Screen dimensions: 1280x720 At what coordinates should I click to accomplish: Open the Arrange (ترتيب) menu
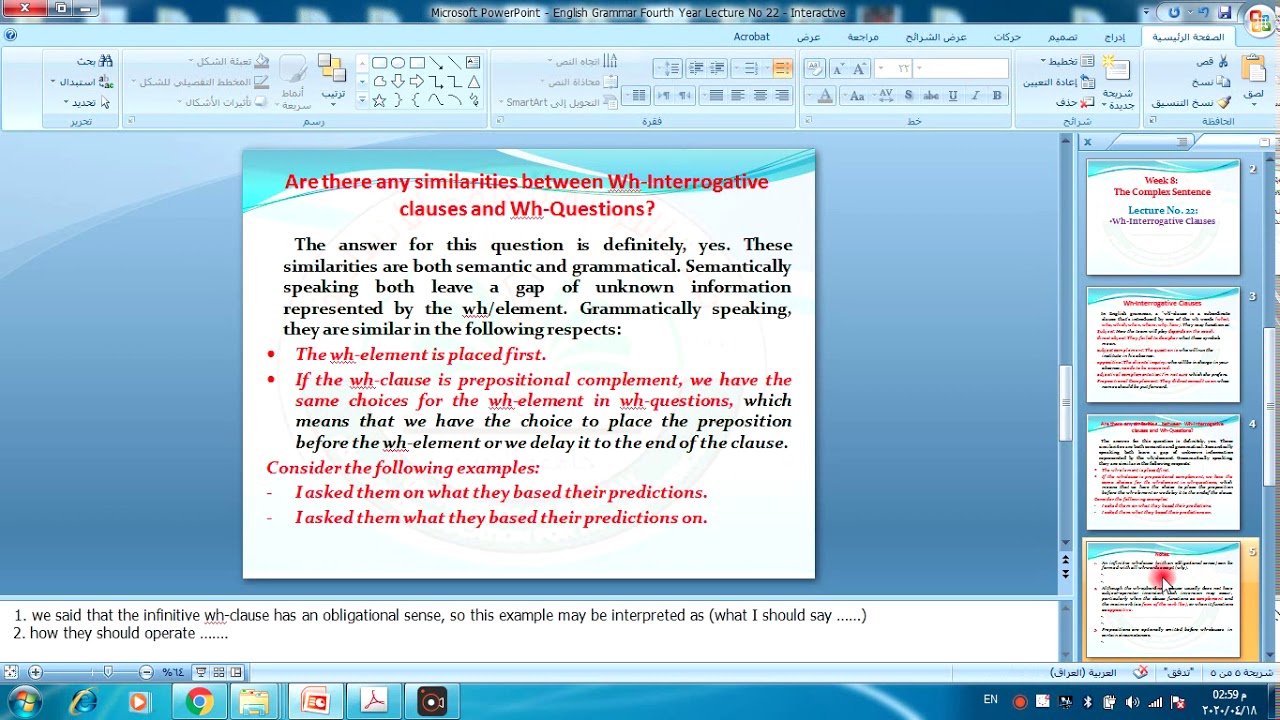tap(332, 78)
